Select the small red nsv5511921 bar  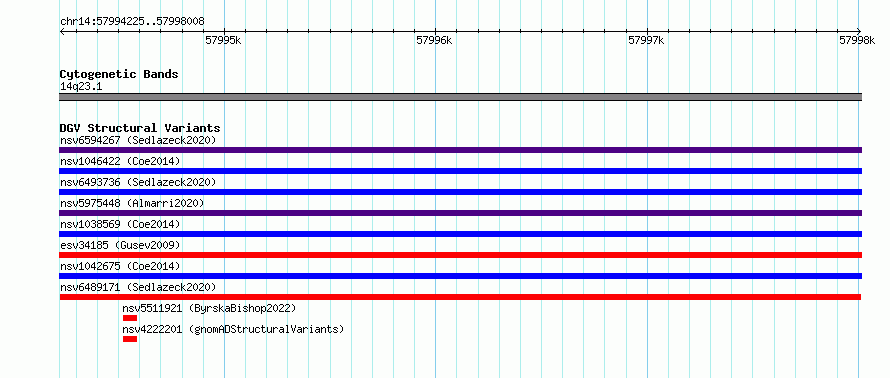tap(130, 318)
